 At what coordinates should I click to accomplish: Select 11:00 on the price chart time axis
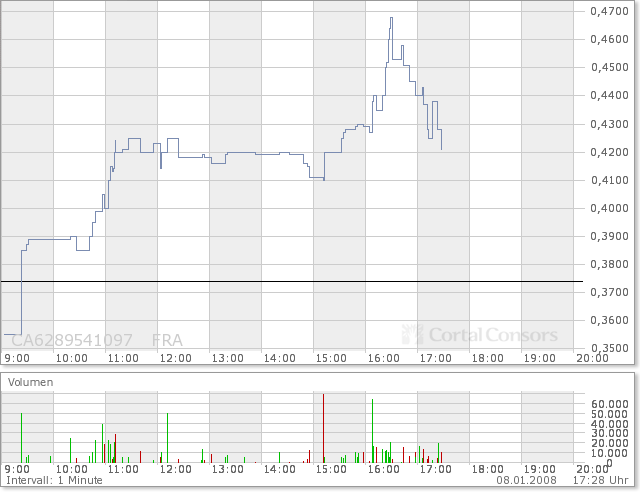[123, 358]
